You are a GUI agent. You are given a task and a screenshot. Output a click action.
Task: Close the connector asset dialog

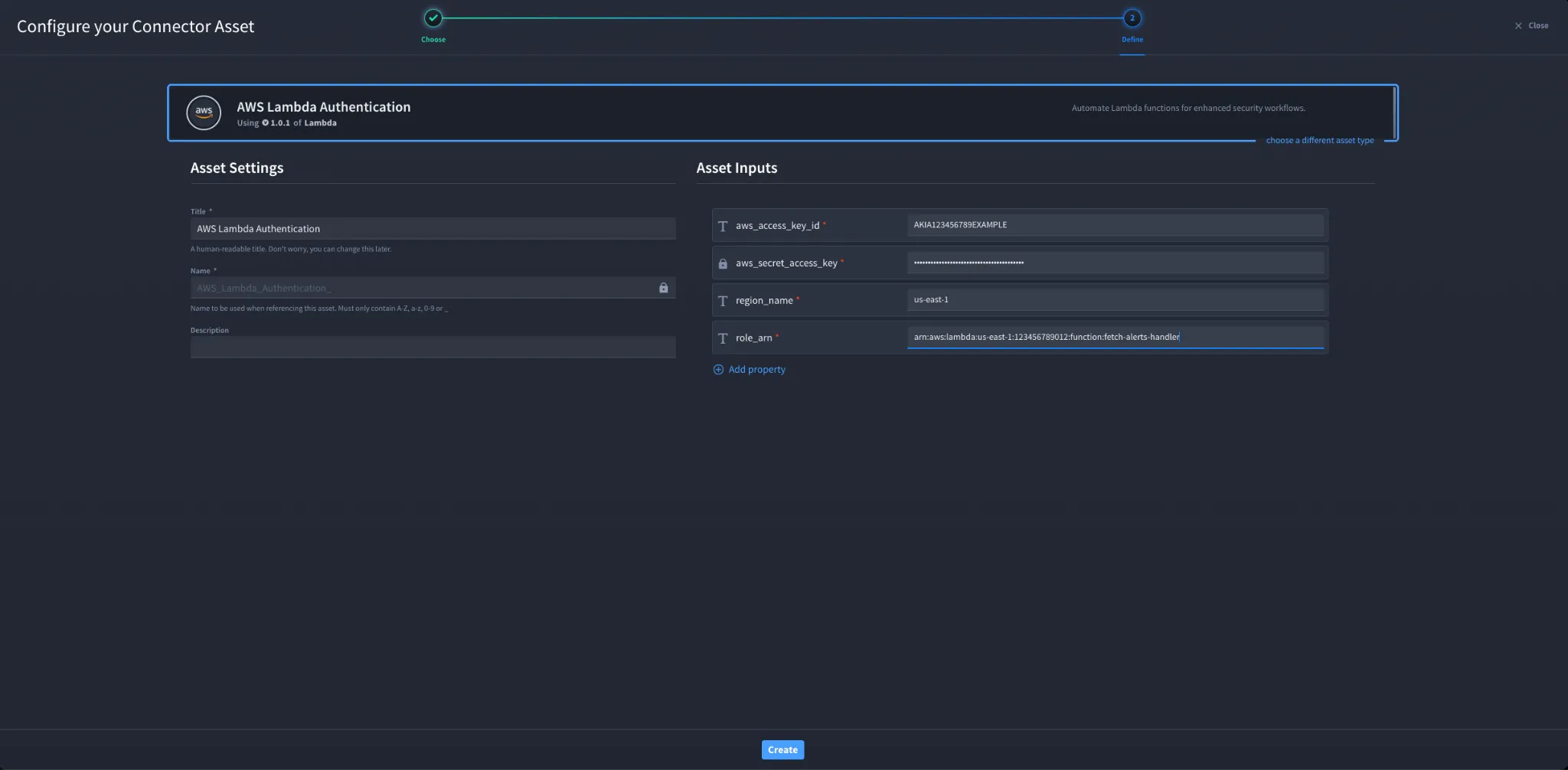tap(1531, 25)
